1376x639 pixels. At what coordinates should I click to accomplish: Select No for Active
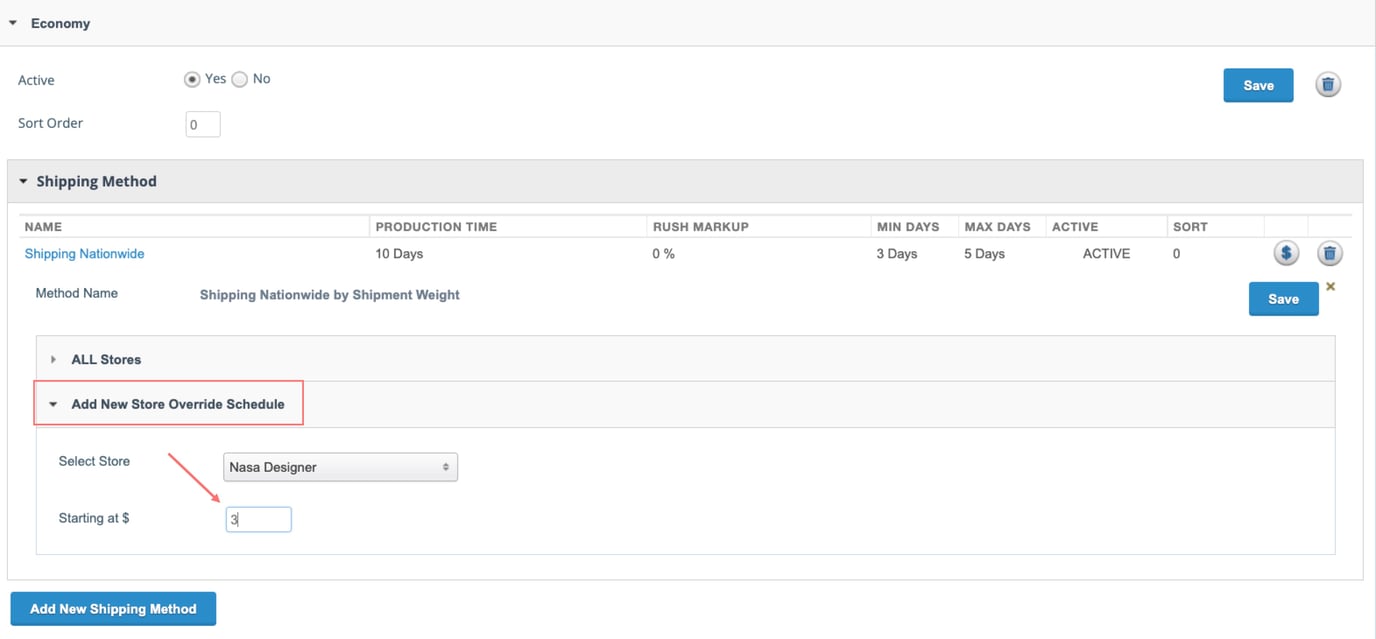(x=240, y=79)
